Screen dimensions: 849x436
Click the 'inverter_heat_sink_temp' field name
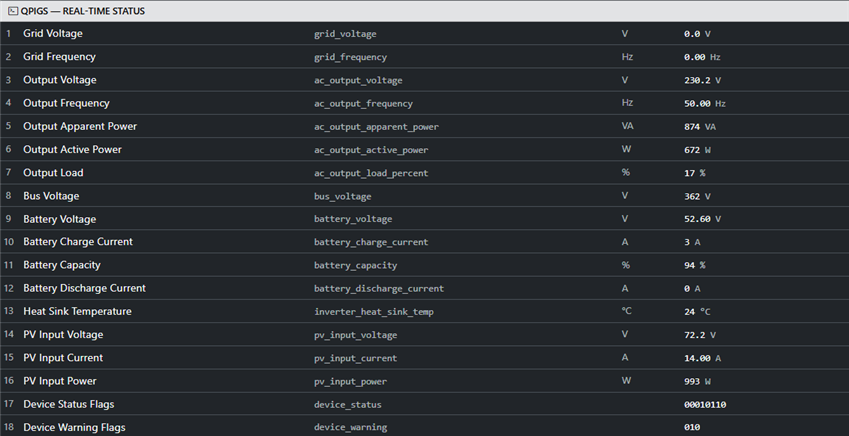pyautogui.click(x=374, y=312)
